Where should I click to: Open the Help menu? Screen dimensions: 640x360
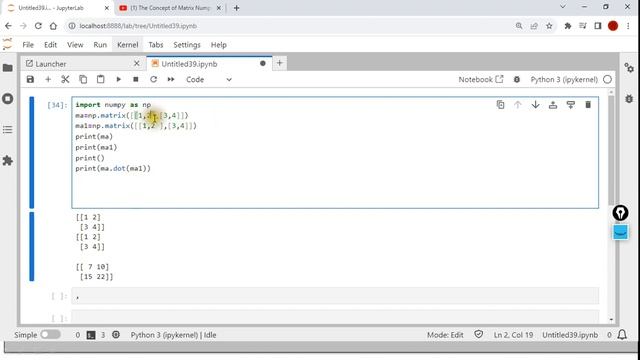(219, 45)
